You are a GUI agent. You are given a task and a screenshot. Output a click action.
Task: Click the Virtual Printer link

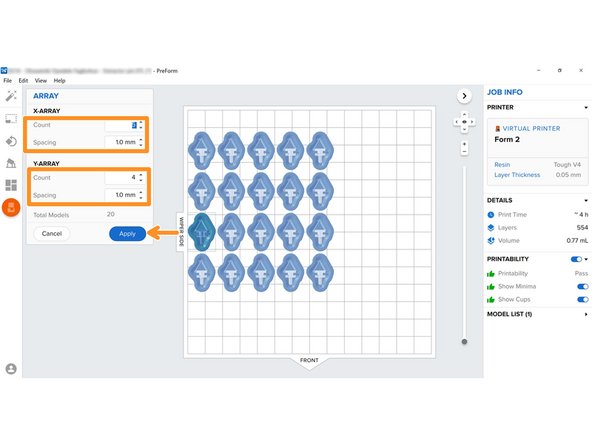(532, 128)
